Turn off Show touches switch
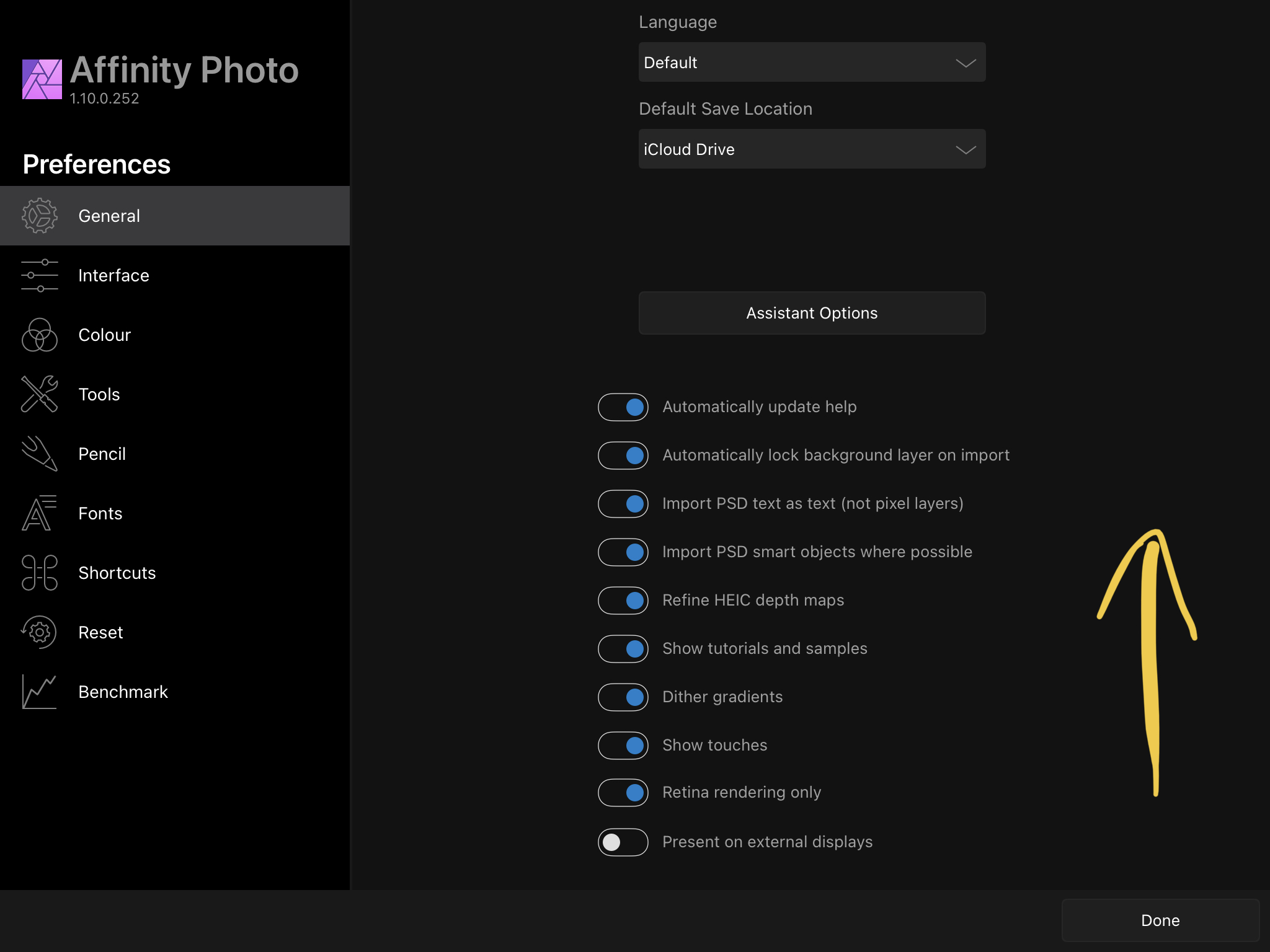Screen dimensions: 1270x952 [x=623, y=746]
